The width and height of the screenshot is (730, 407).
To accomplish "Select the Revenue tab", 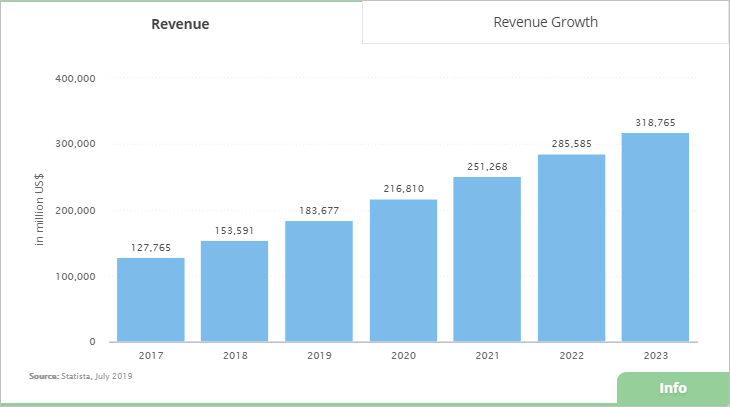I will (180, 24).
